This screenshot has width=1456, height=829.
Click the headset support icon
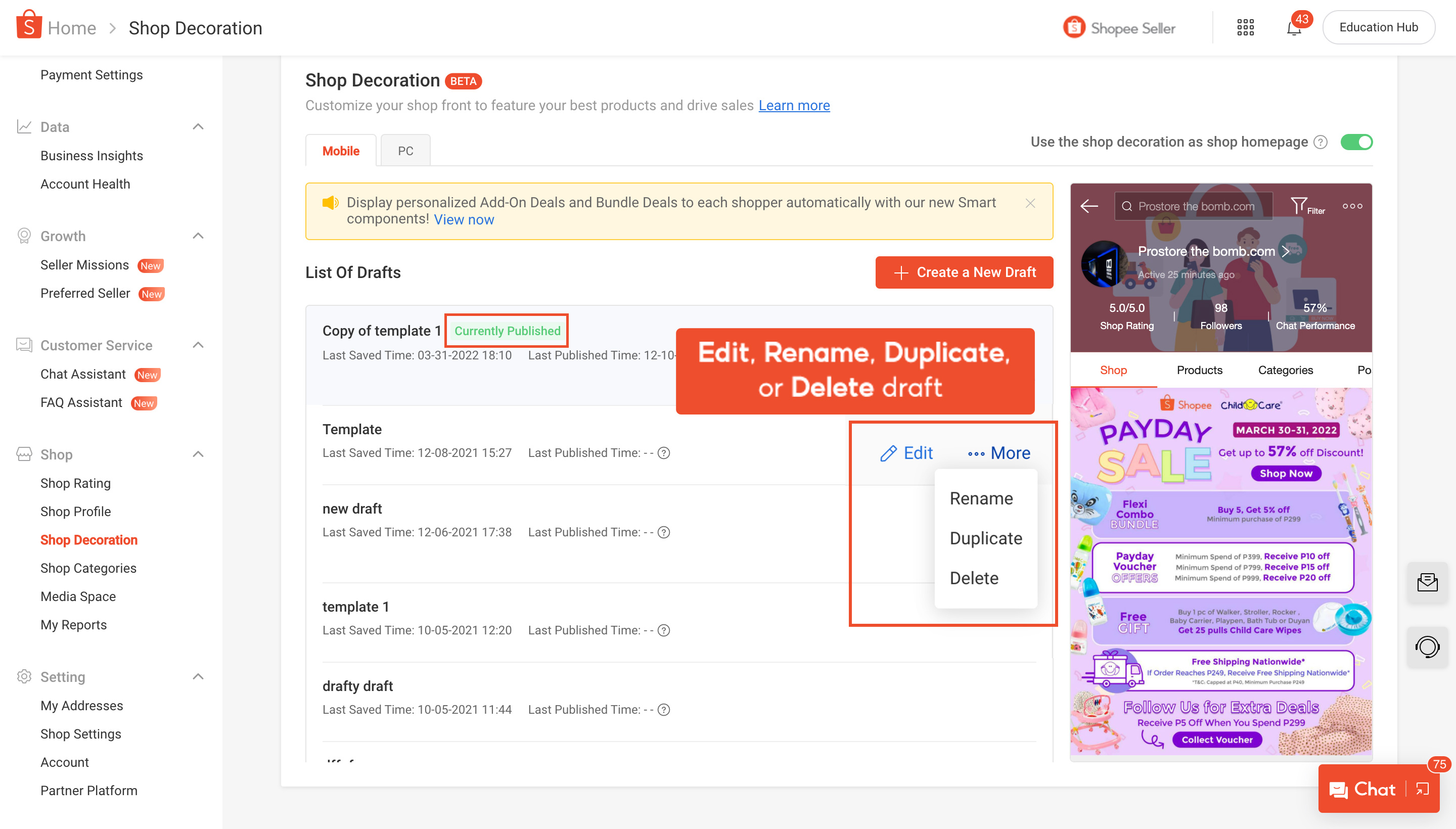1428,647
